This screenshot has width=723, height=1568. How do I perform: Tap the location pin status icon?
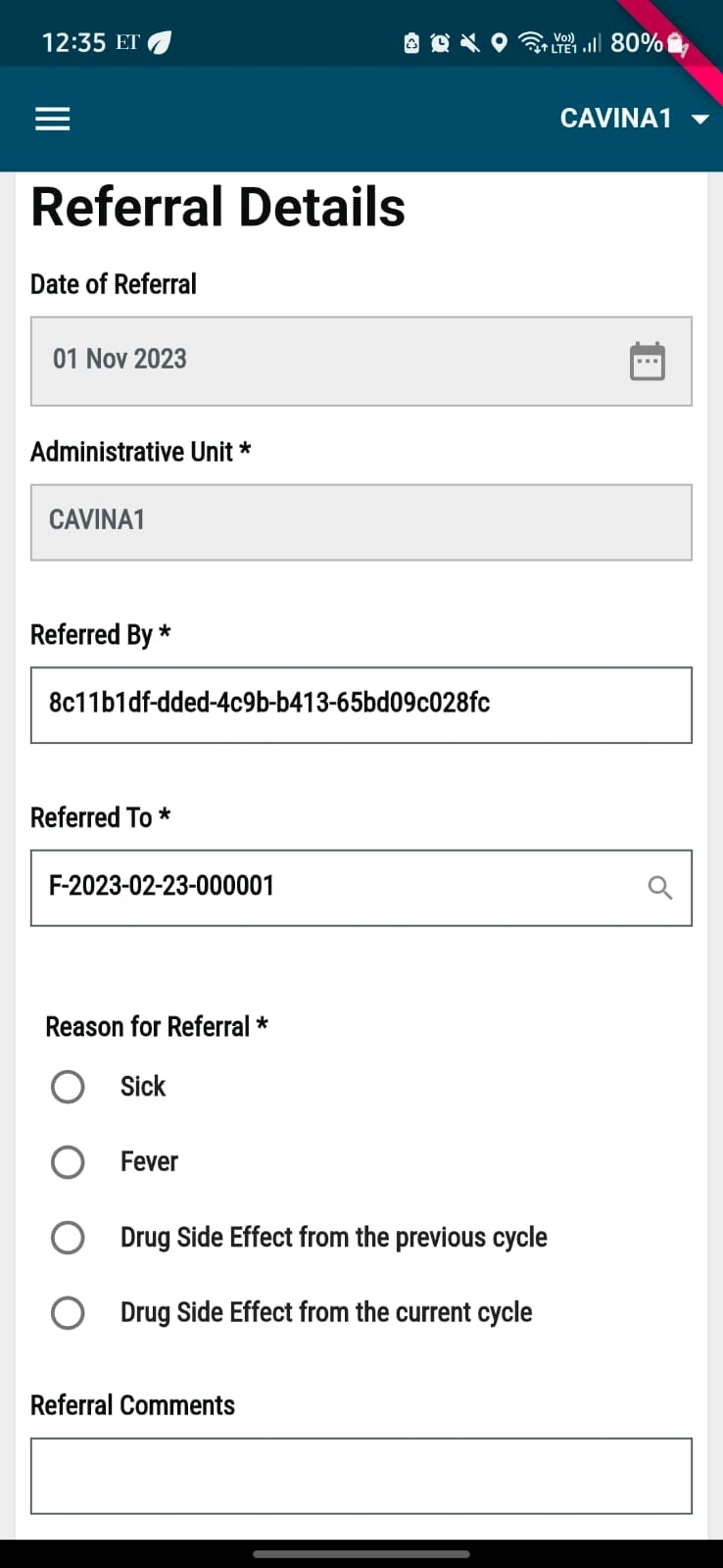click(500, 43)
